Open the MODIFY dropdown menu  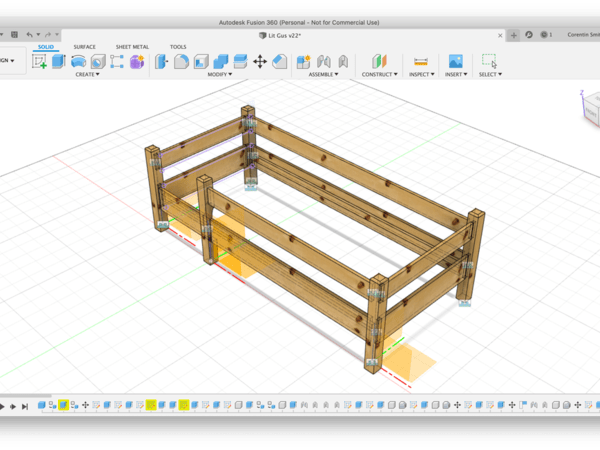point(219,74)
